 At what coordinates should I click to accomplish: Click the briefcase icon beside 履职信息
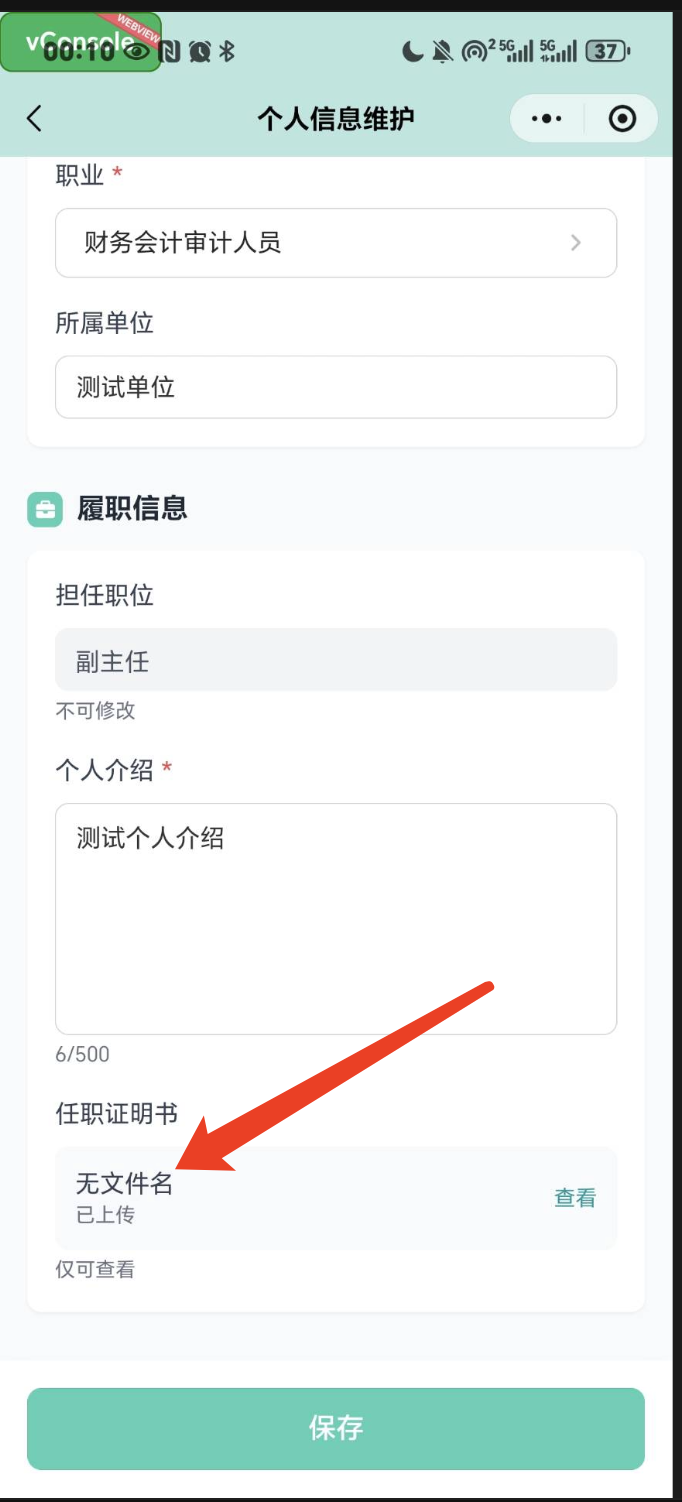click(45, 509)
